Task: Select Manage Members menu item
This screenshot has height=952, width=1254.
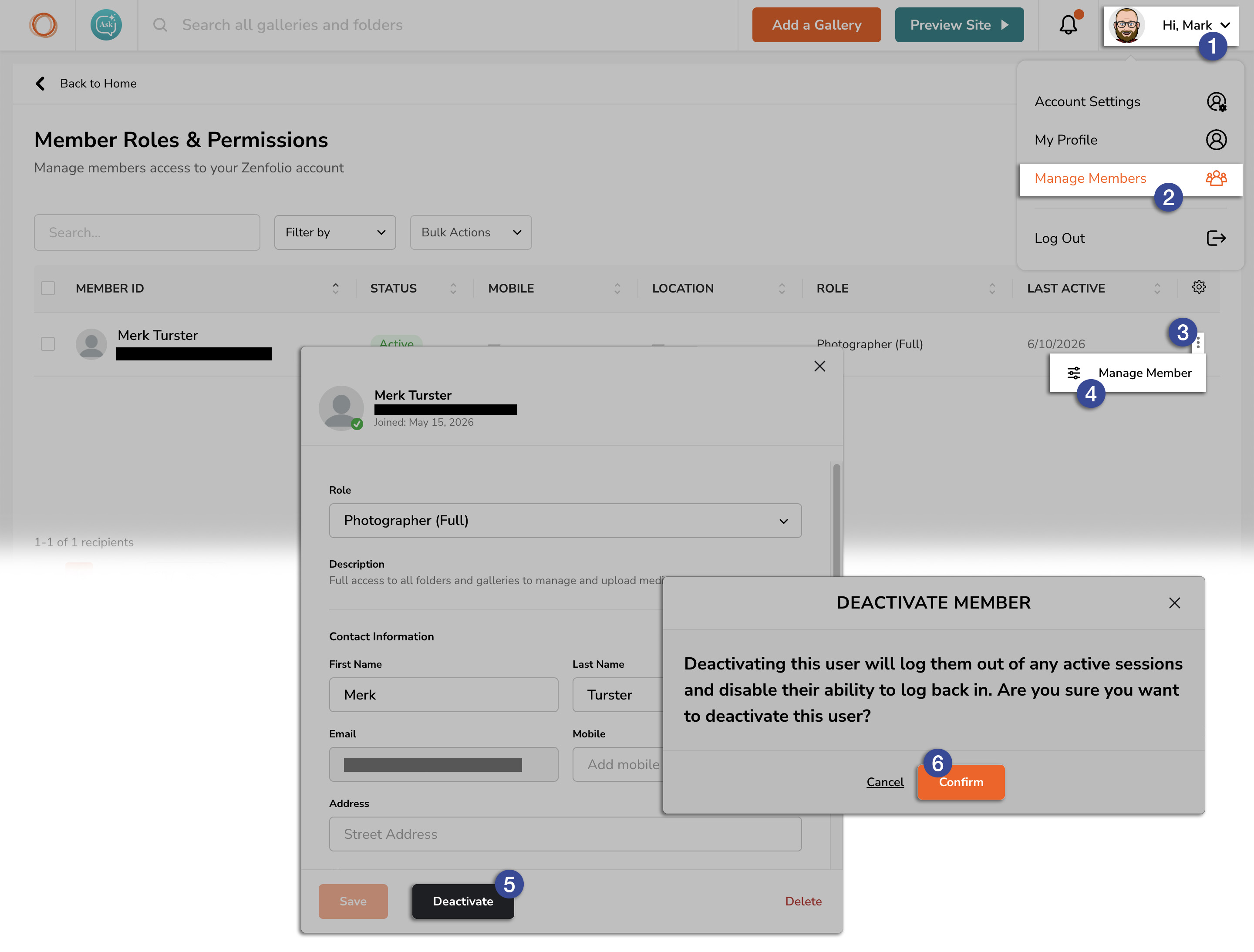Action: click(x=1130, y=180)
